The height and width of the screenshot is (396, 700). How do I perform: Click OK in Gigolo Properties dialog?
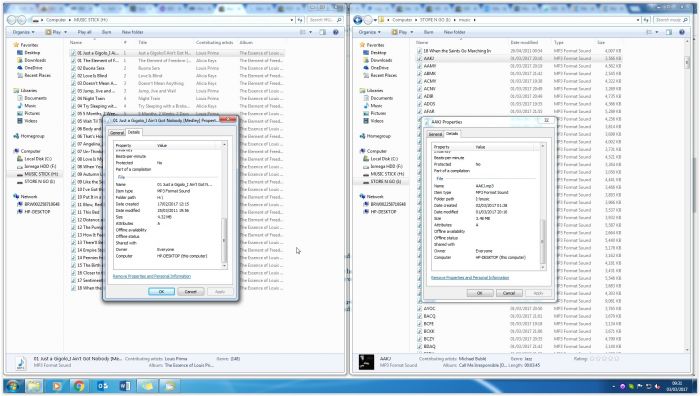click(161, 292)
